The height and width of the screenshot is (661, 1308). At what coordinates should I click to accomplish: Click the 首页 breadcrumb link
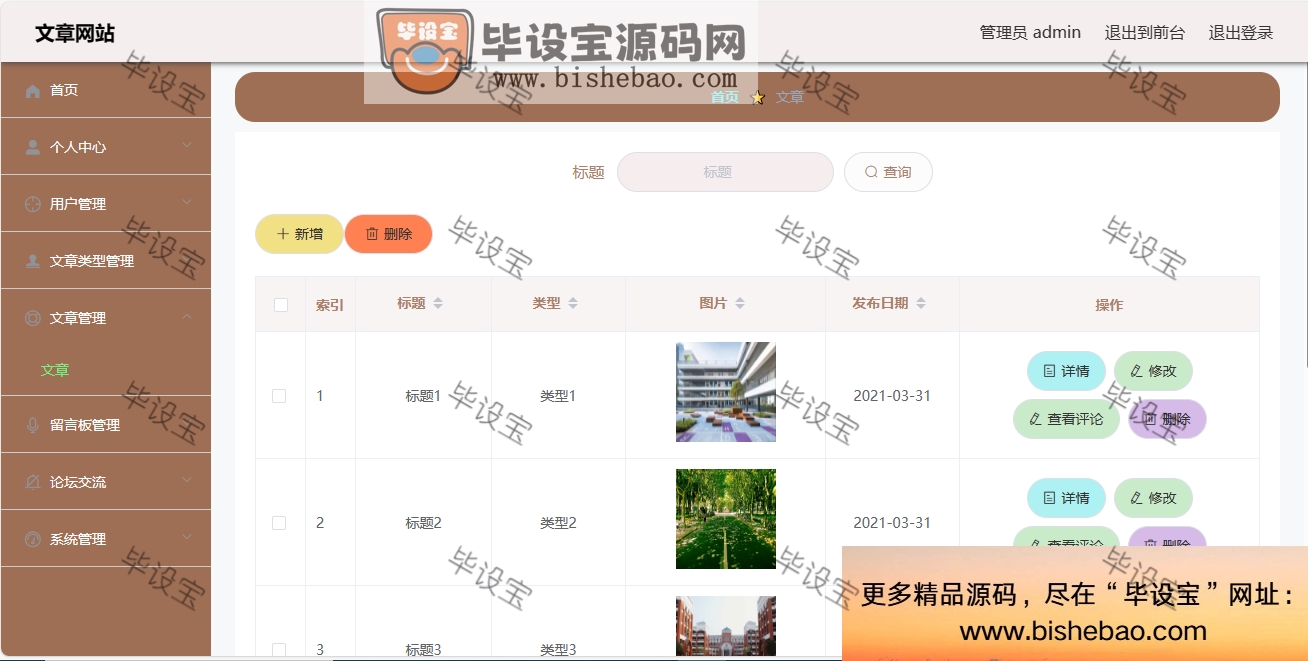pyautogui.click(x=725, y=97)
